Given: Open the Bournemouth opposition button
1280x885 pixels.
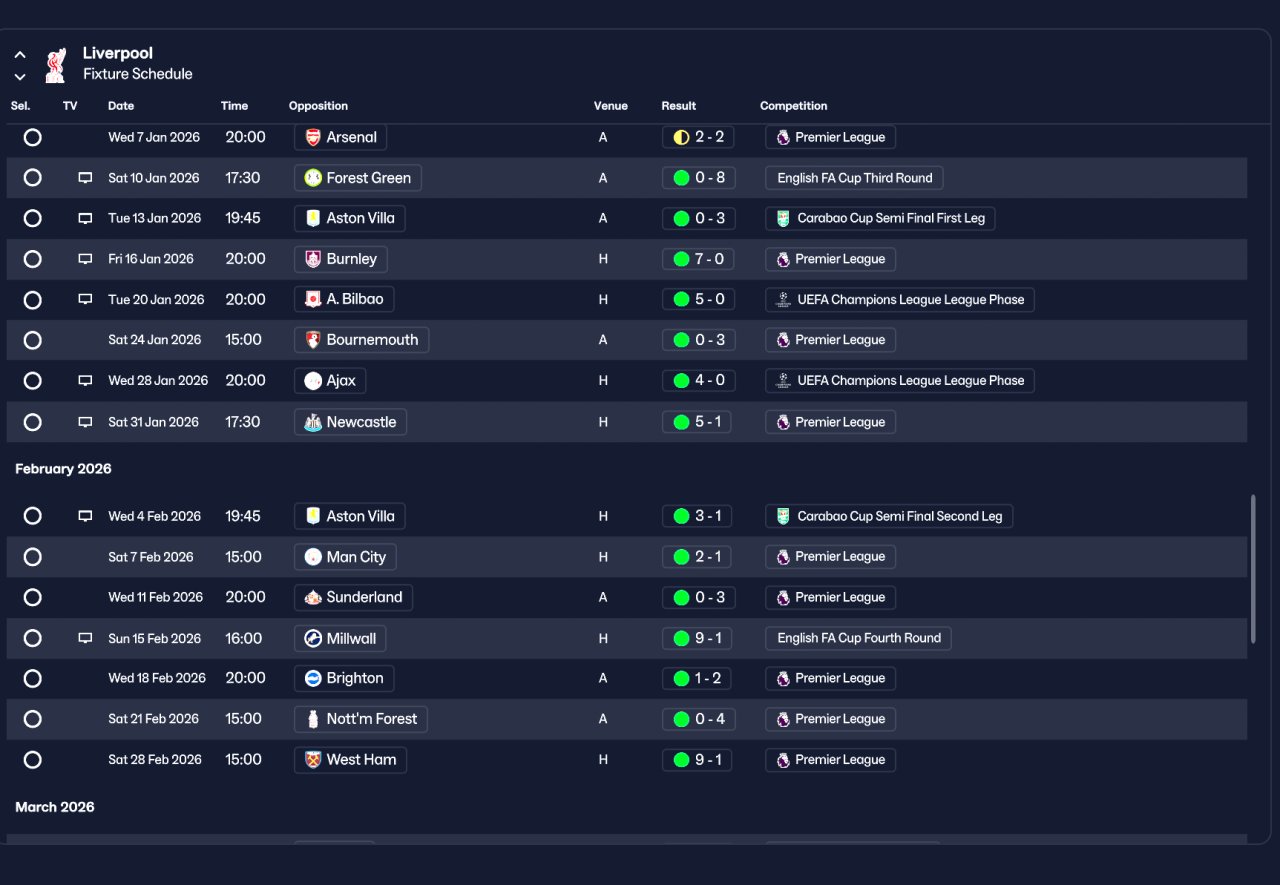Looking at the screenshot, I should click(361, 340).
